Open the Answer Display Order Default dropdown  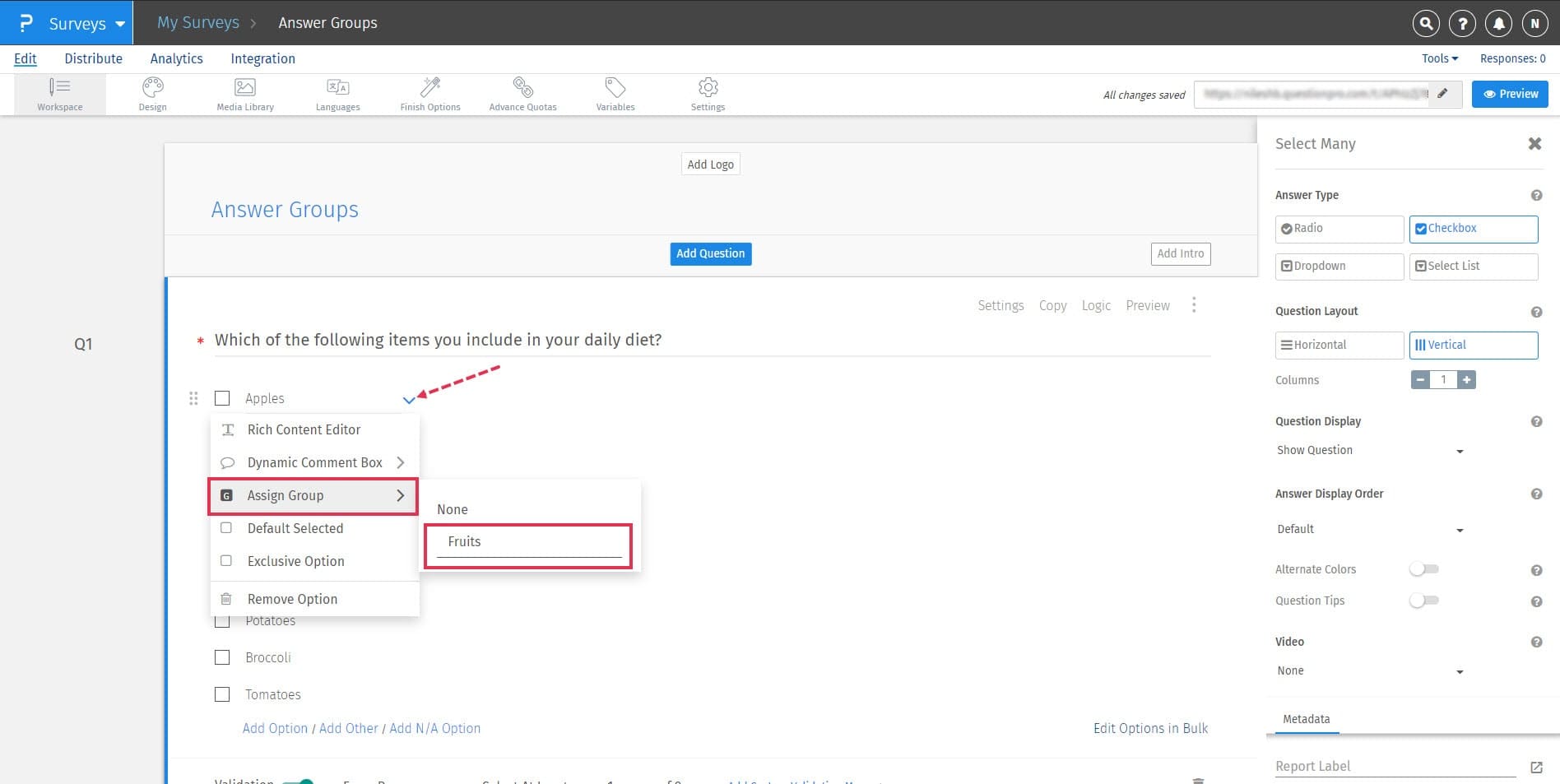tap(1370, 530)
